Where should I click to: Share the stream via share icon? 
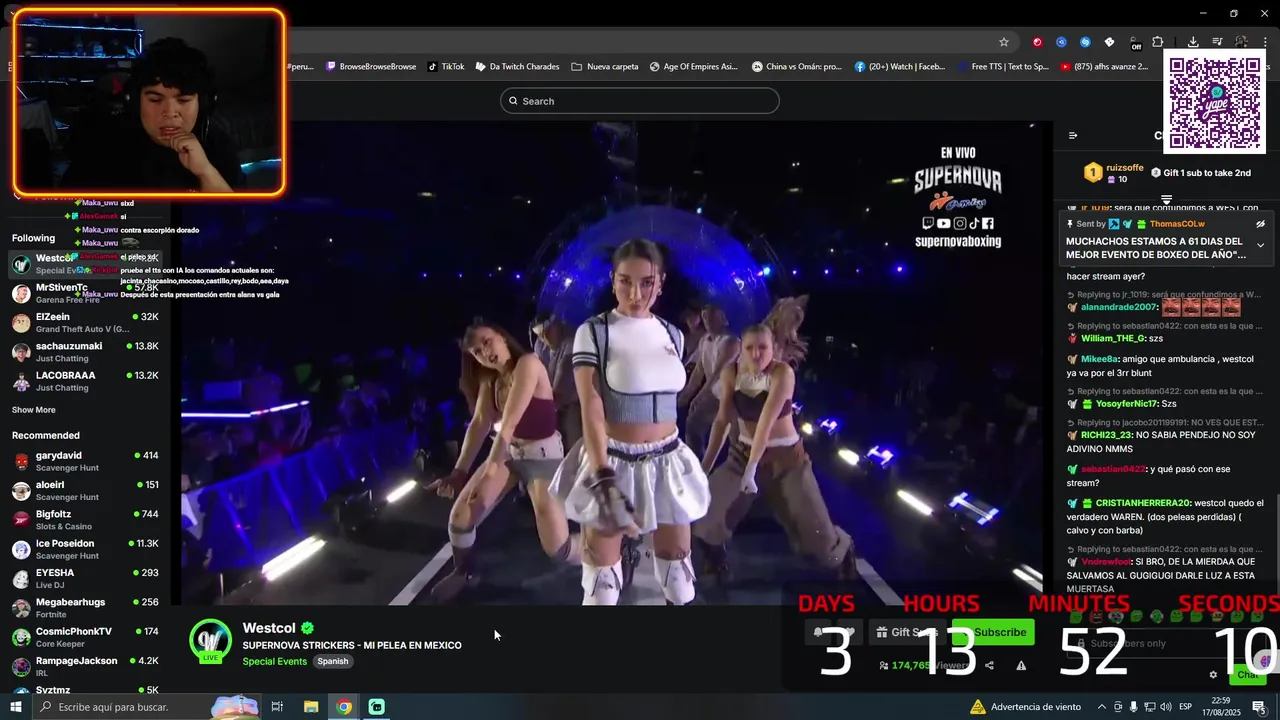coord(989,665)
